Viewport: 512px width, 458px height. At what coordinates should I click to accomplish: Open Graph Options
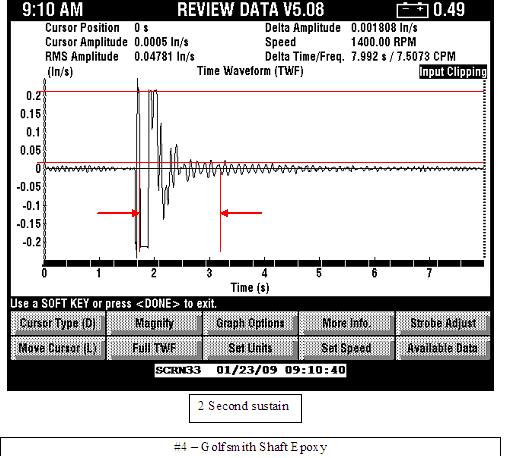pyautogui.click(x=250, y=323)
